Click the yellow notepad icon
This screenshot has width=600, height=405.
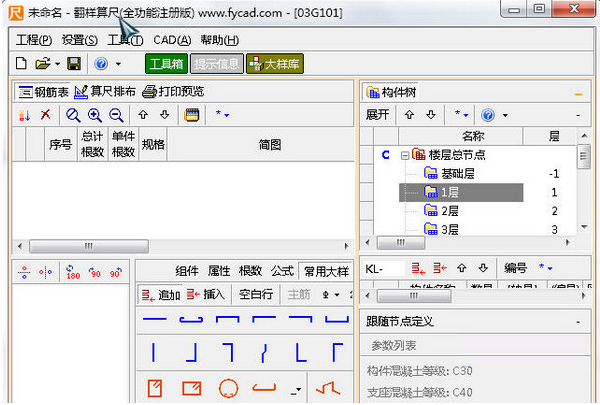[191, 115]
